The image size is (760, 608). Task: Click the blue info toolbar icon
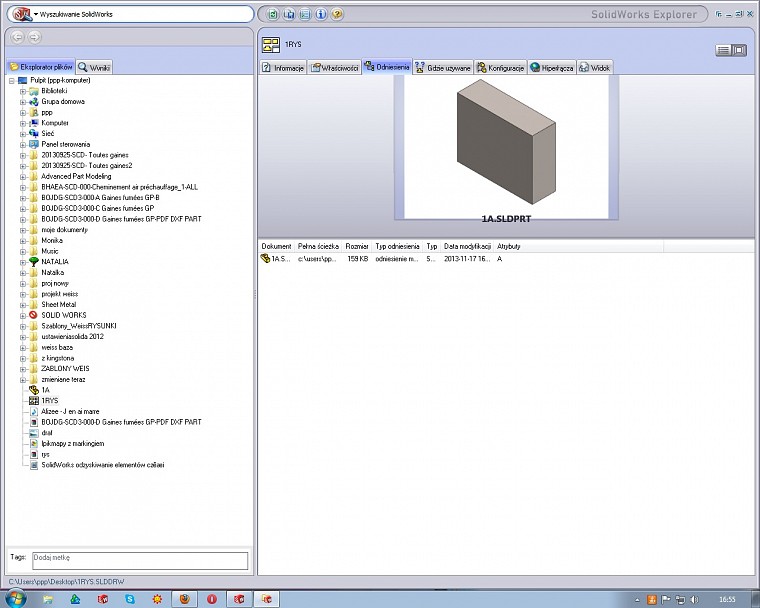[x=321, y=14]
